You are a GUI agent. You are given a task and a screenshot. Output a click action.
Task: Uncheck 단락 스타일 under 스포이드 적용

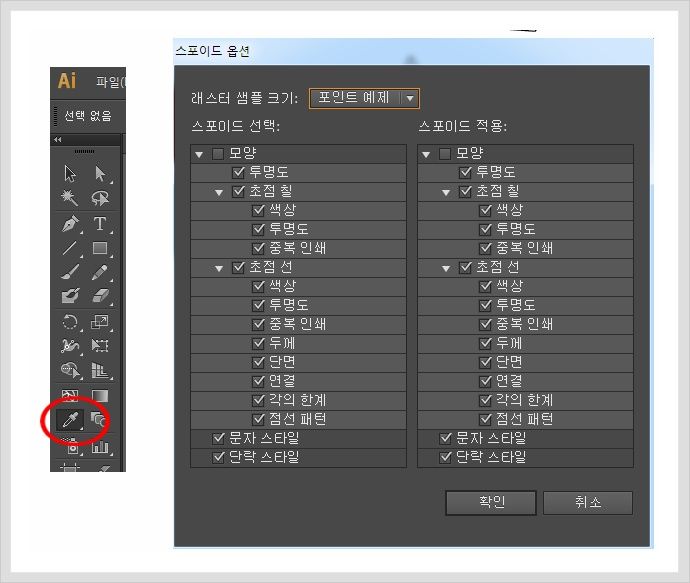coord(445,457)
